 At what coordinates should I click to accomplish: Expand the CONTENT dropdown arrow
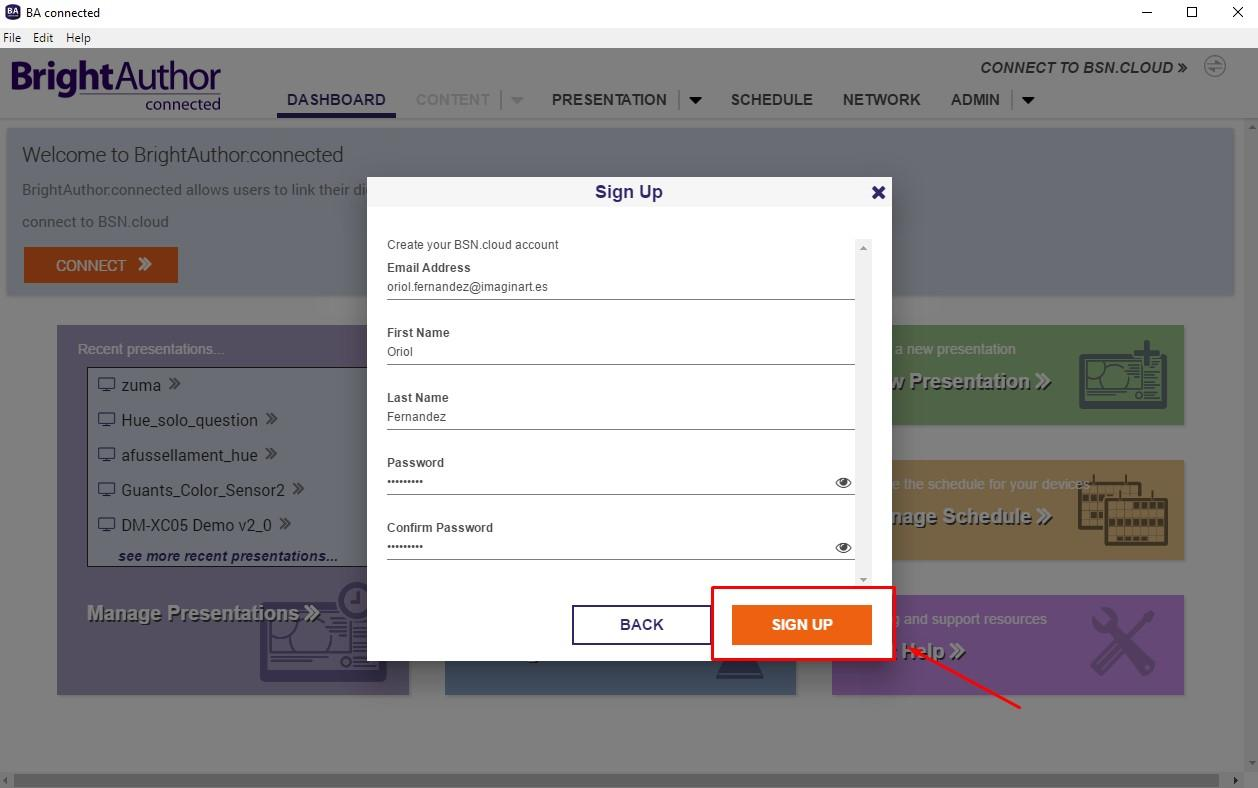(x=517, y=100)
